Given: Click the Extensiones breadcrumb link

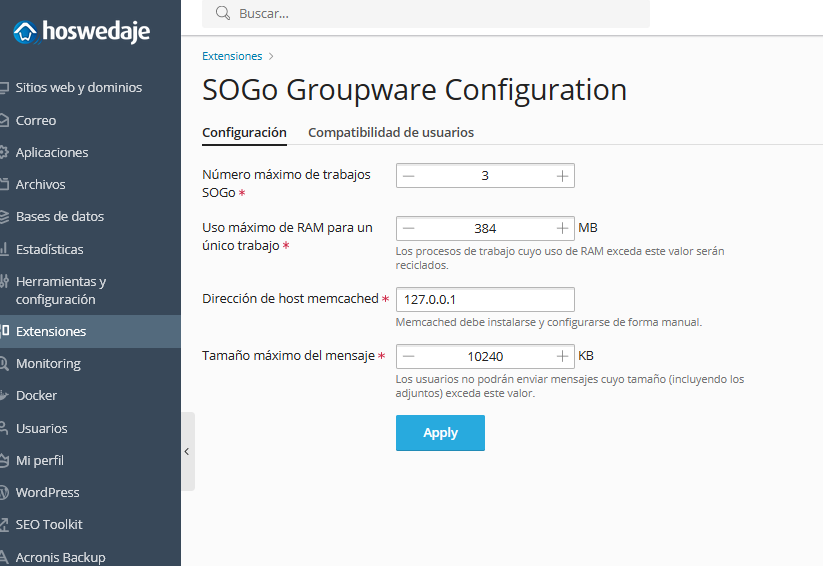Looking at the screenshot, I should click(x=232, y=56).
